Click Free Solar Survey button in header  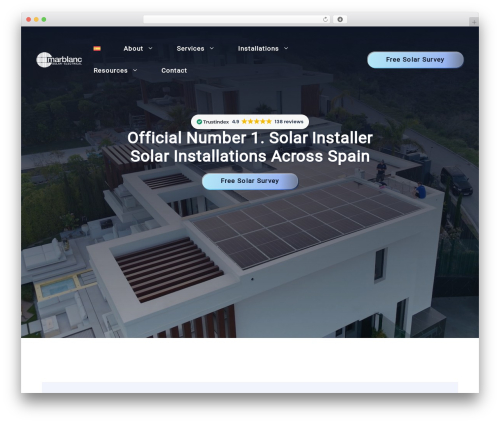tap(415, 60)
